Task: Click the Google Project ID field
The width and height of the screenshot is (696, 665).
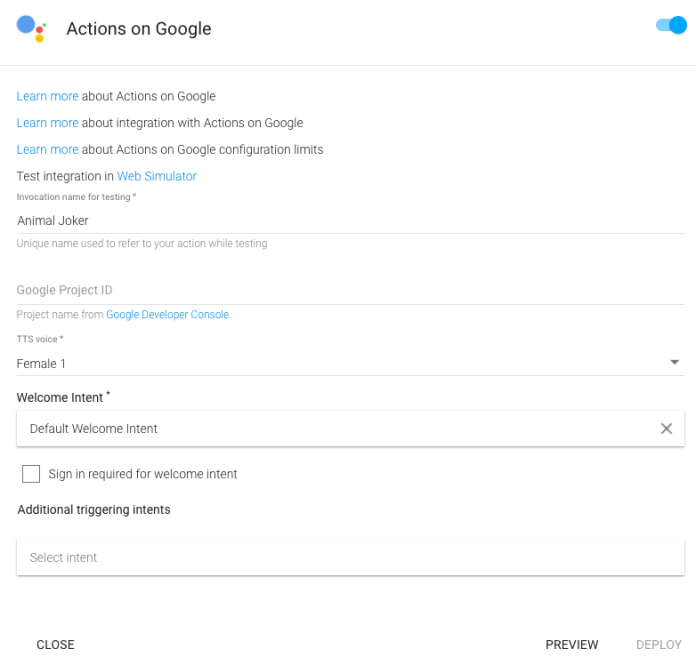Action: point(350,290)
